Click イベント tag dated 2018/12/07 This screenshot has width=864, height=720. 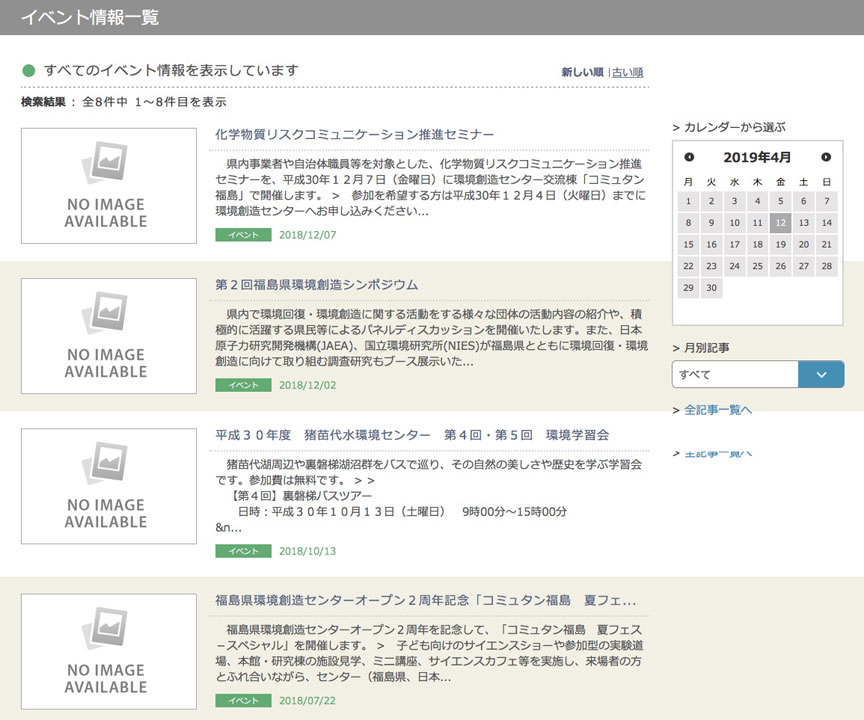pos(243,235)
